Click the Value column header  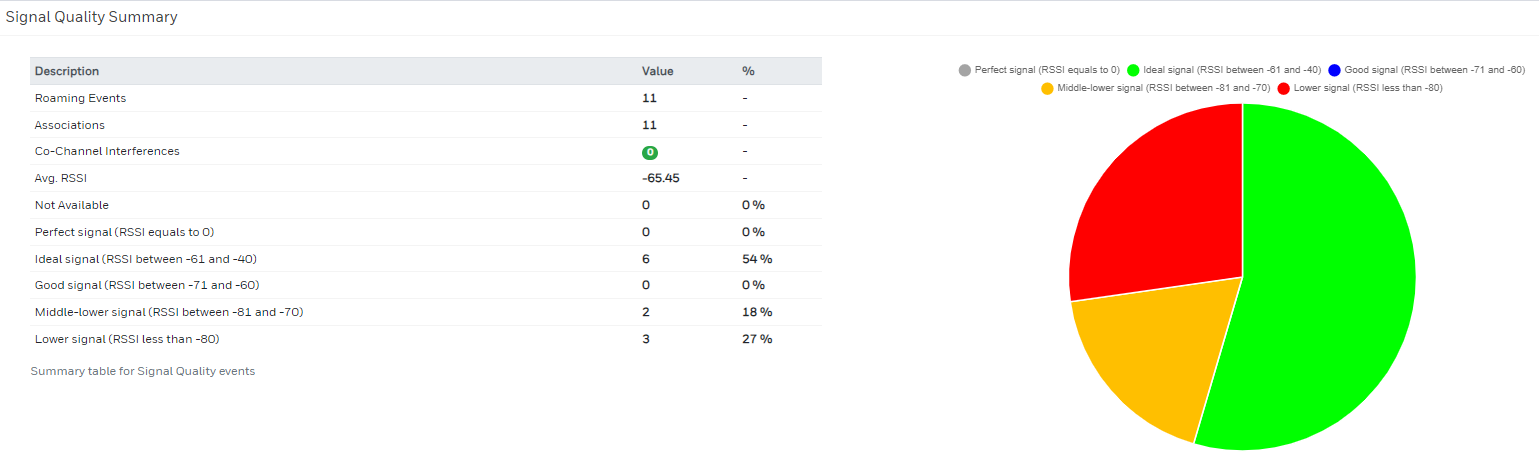[x=657, y=71]
